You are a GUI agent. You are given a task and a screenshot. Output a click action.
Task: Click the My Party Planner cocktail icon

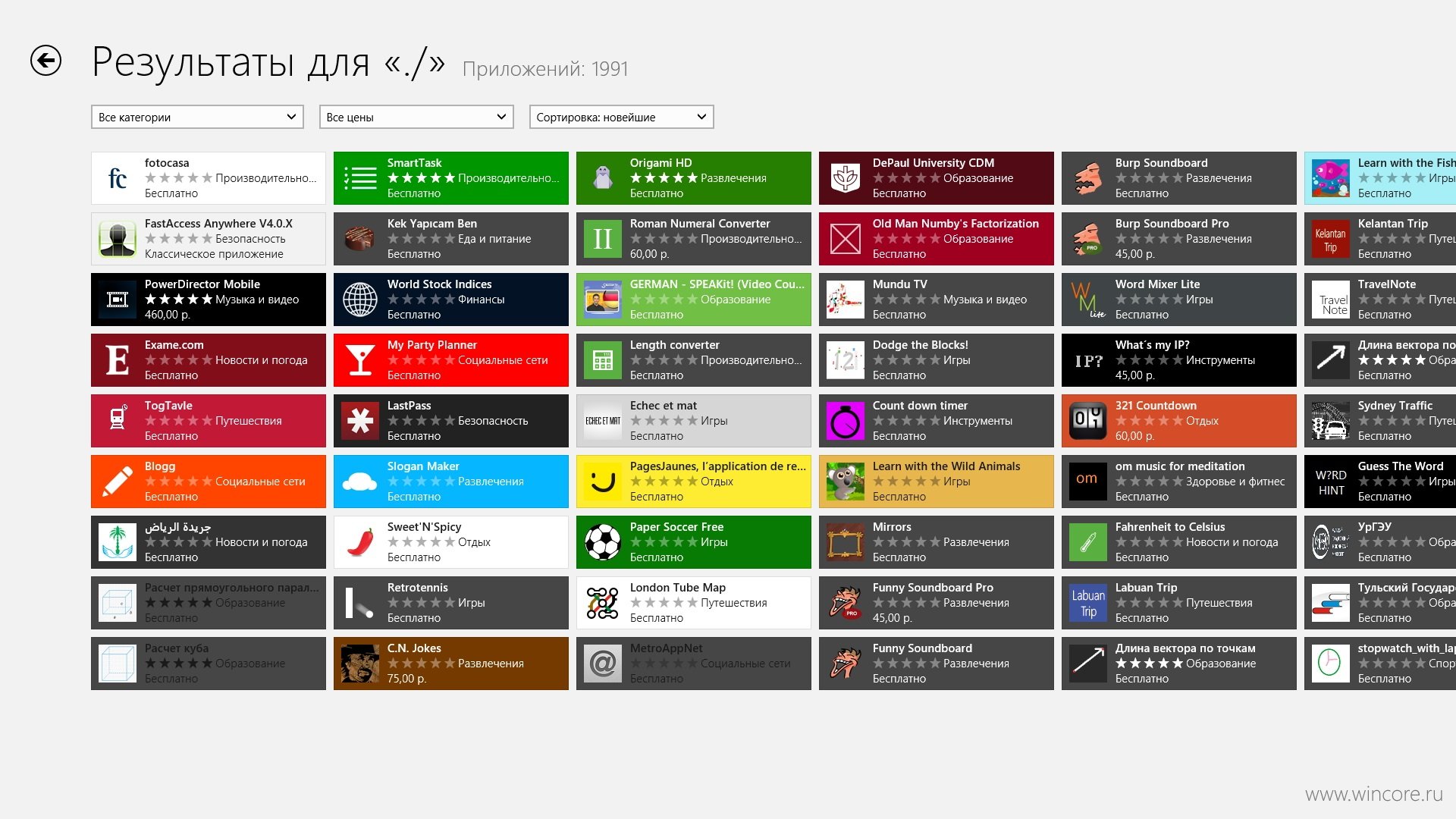coord(360,360)
